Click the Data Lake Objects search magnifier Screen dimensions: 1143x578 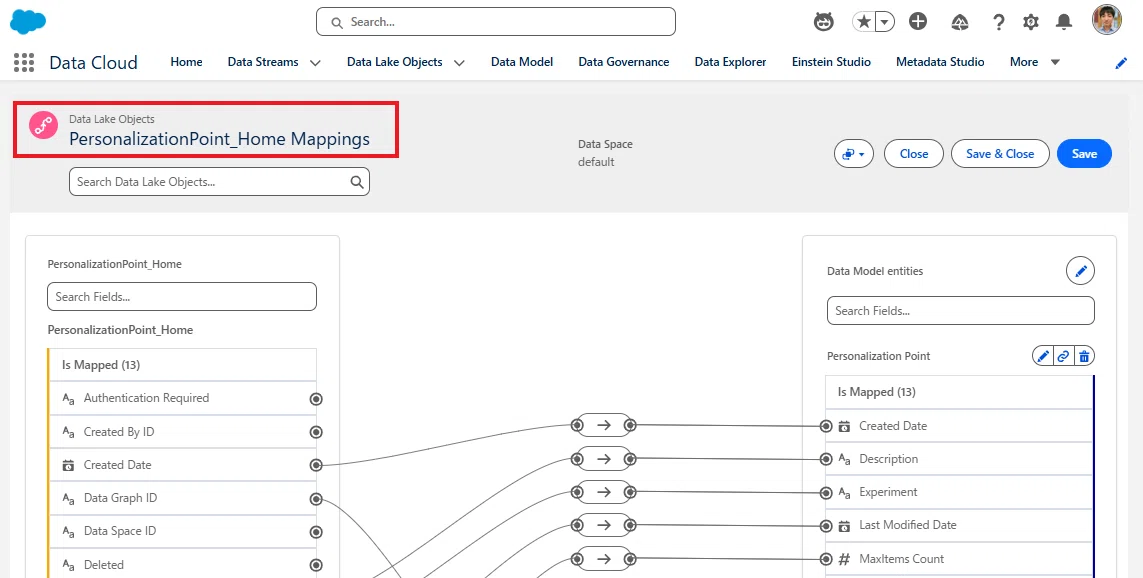click(356, 182)
